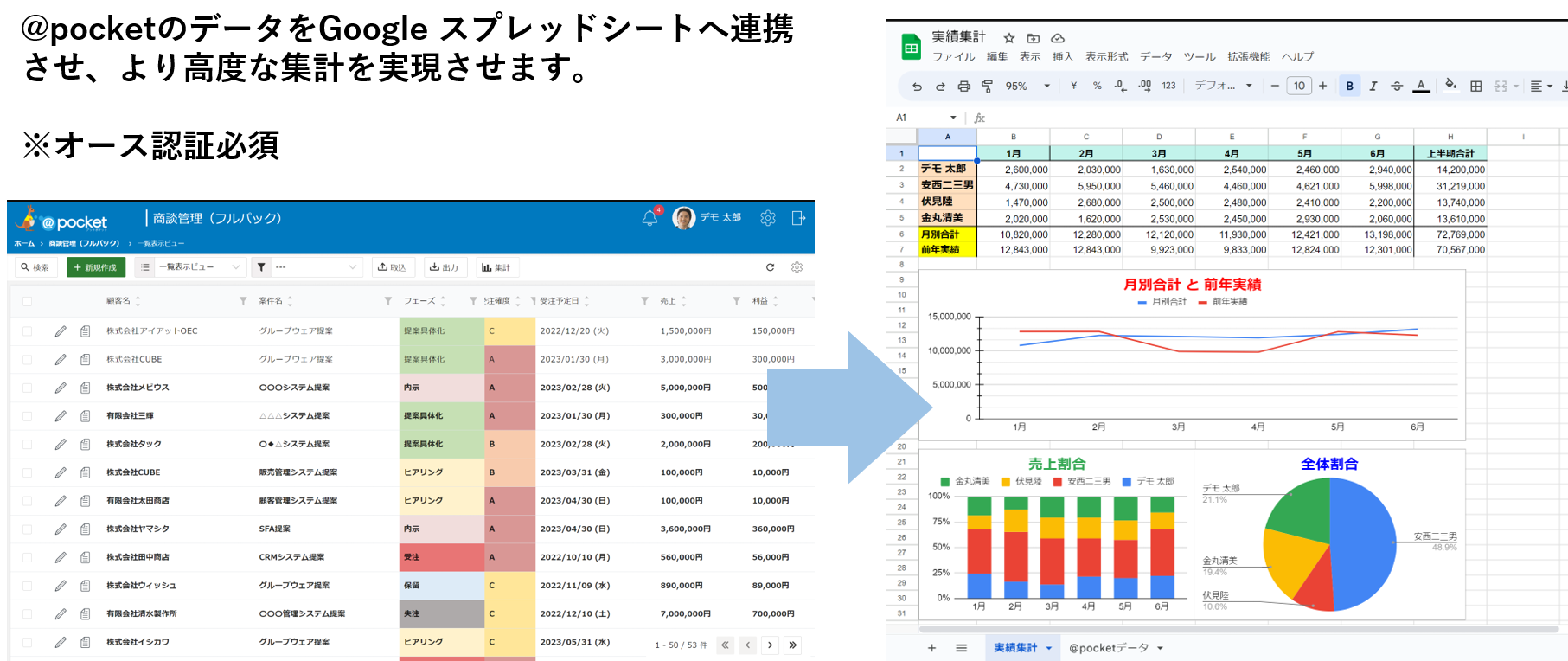This screenshot has height=661, width=1568.
Task: Open the データ menu in Sheets
Action: 1155,57
